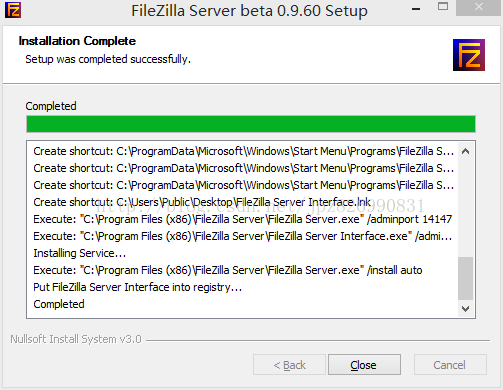Select the first Create shortcut log line
The height and width of the screenshot is (390, 503).
tap(243, 151)
